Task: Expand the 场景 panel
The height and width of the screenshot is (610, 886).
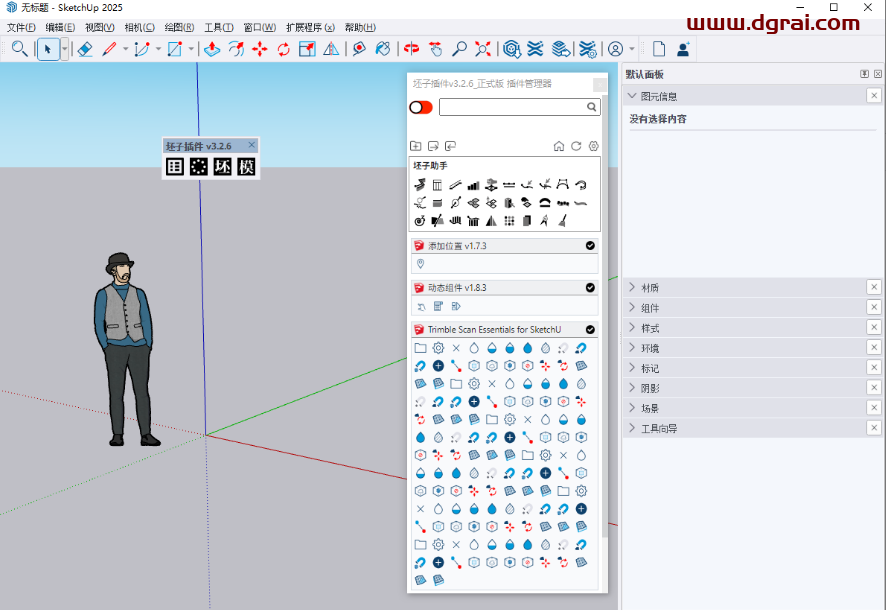Action: (632, 408)
